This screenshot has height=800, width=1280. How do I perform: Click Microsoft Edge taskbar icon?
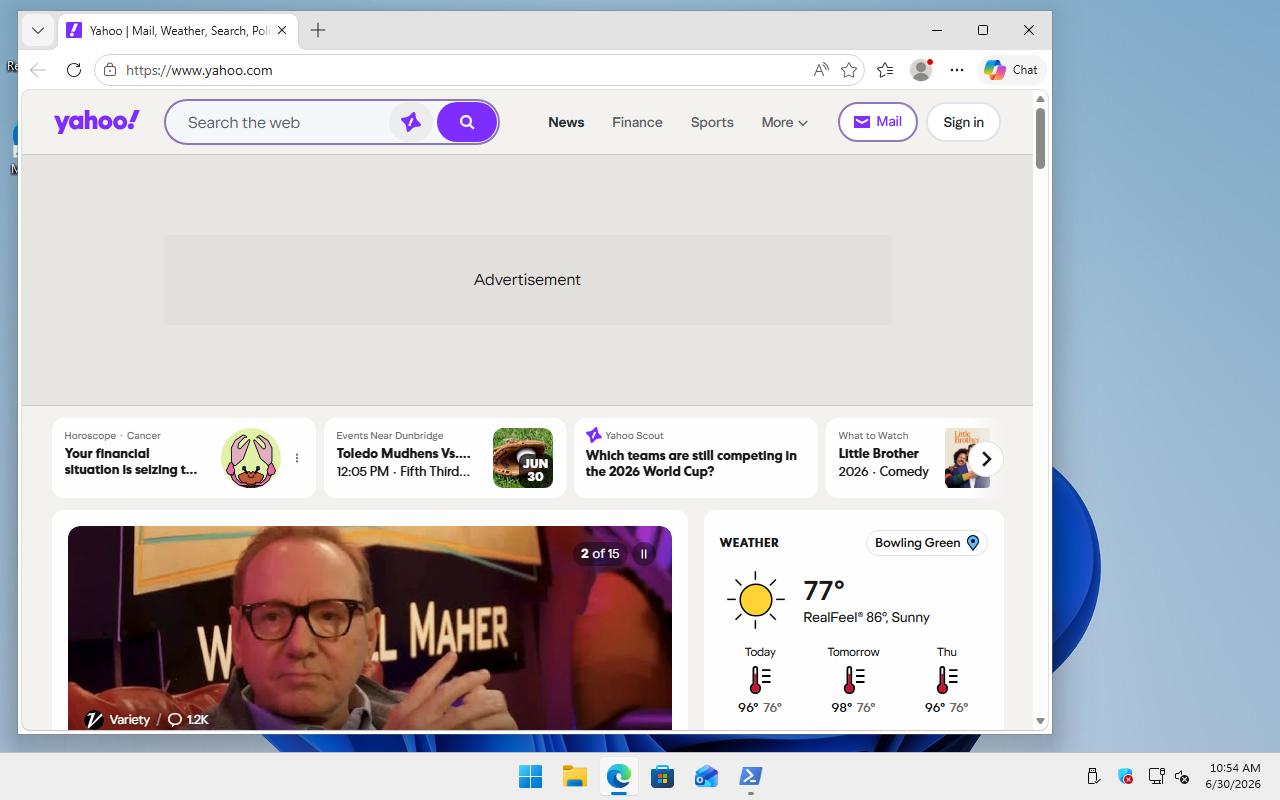[x=618, y=776]
